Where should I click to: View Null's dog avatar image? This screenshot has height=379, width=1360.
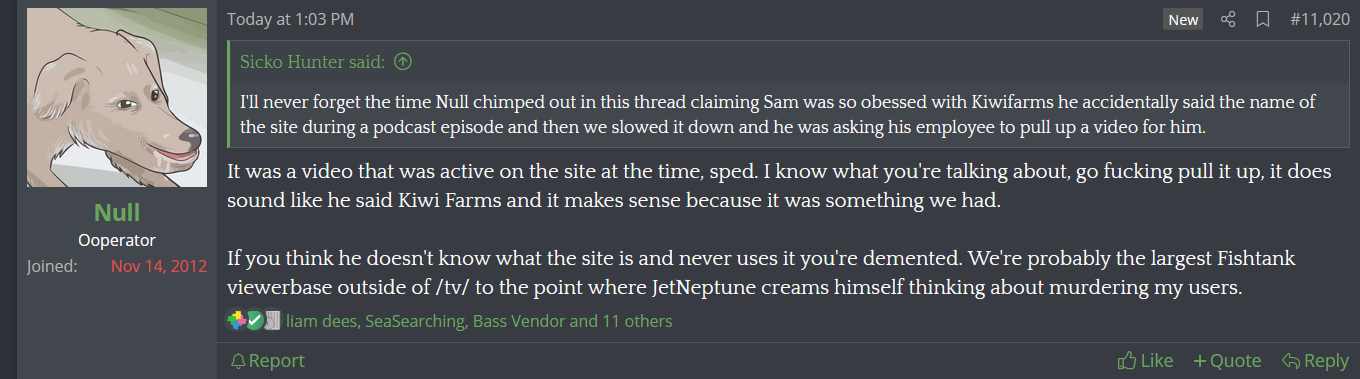click(117, 98)
